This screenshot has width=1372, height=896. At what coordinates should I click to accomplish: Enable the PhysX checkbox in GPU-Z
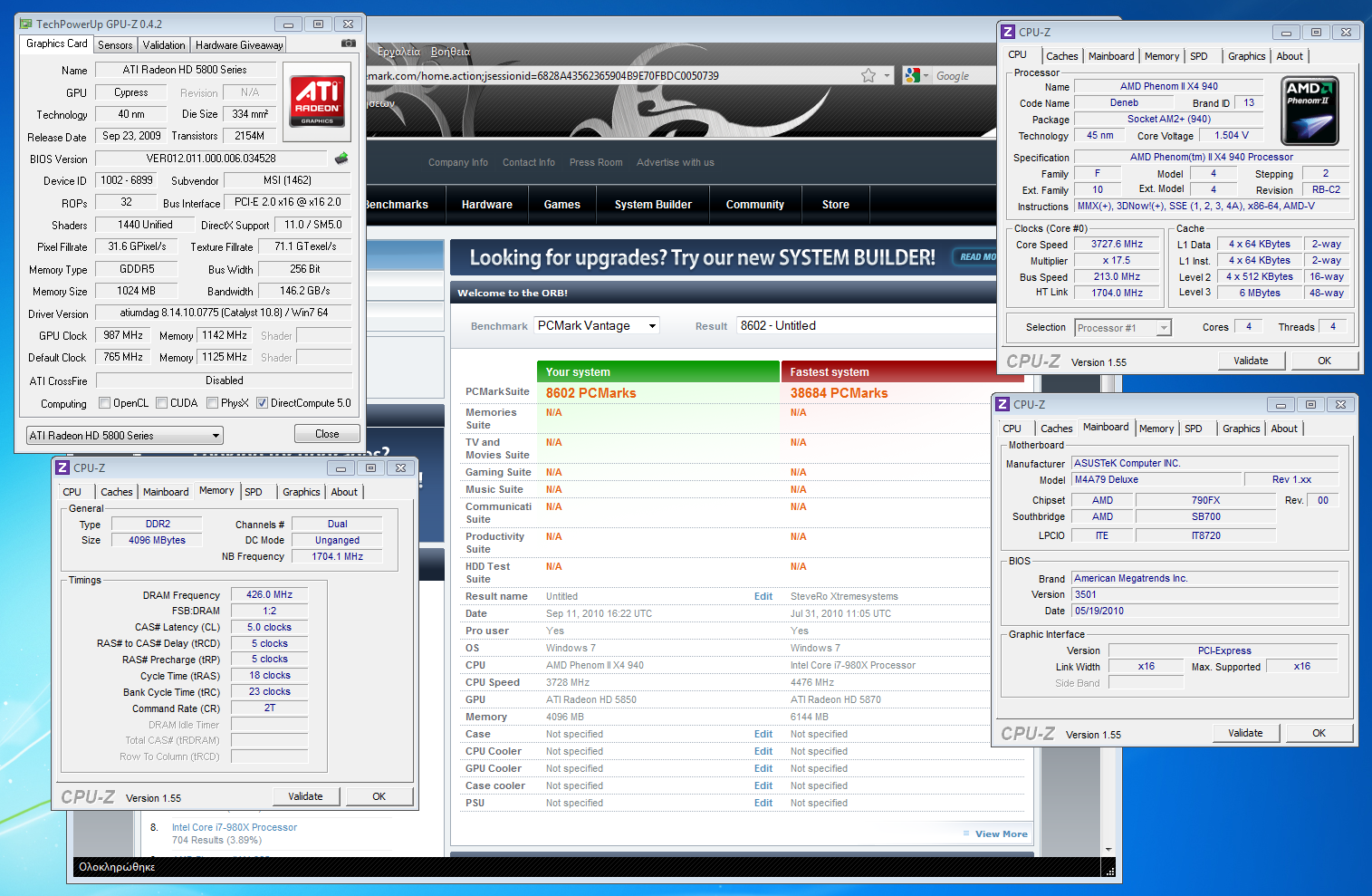point(213,403)
